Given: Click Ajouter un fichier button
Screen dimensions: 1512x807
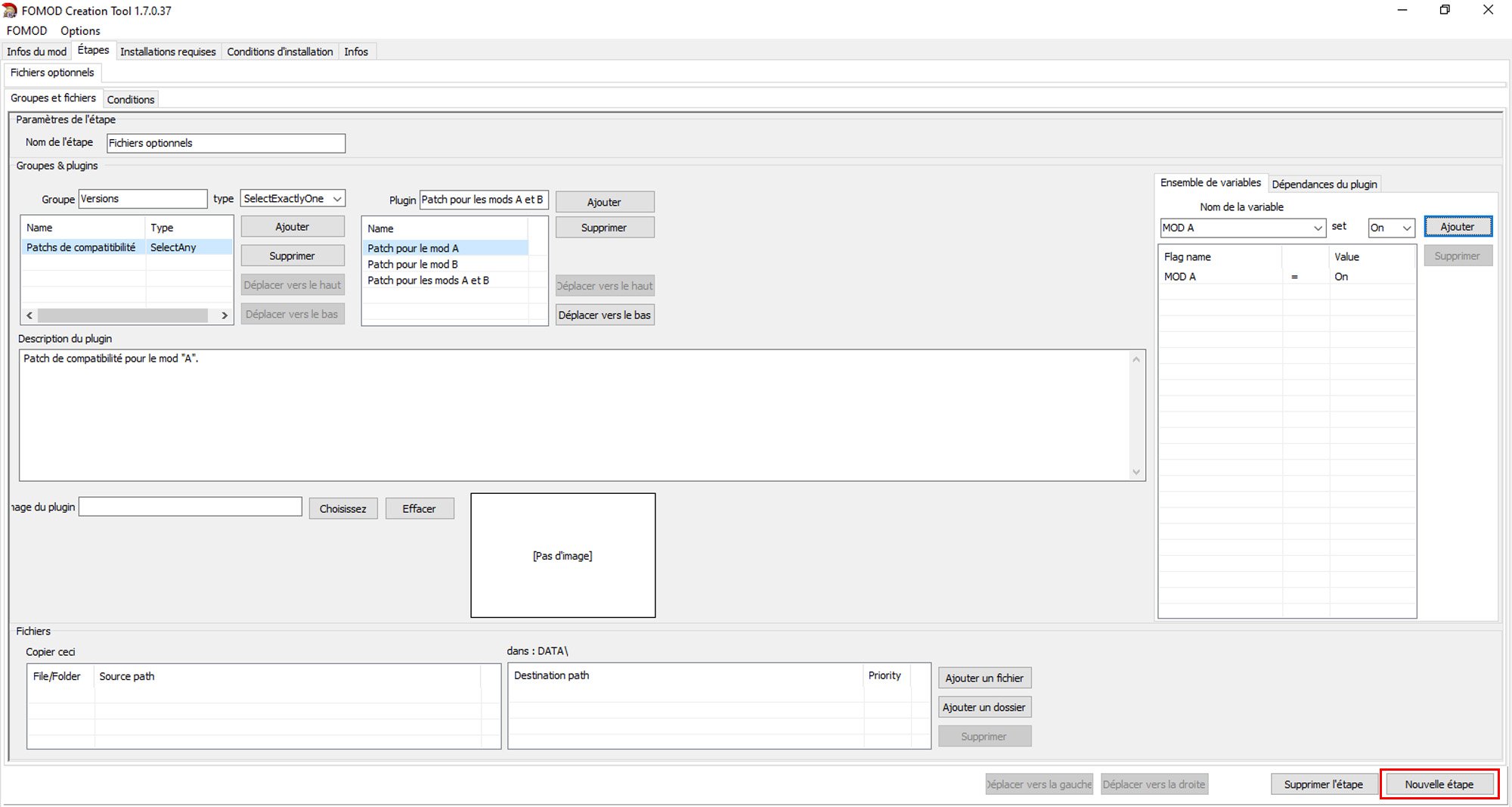Looking at the screenshot, I should [984, 678].
